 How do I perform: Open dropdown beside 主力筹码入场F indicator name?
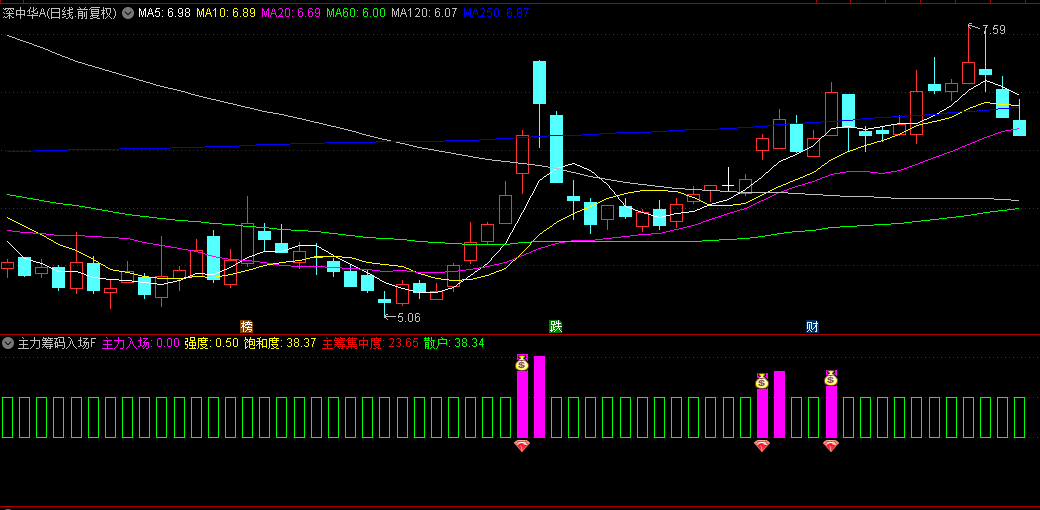coord(8,343)
